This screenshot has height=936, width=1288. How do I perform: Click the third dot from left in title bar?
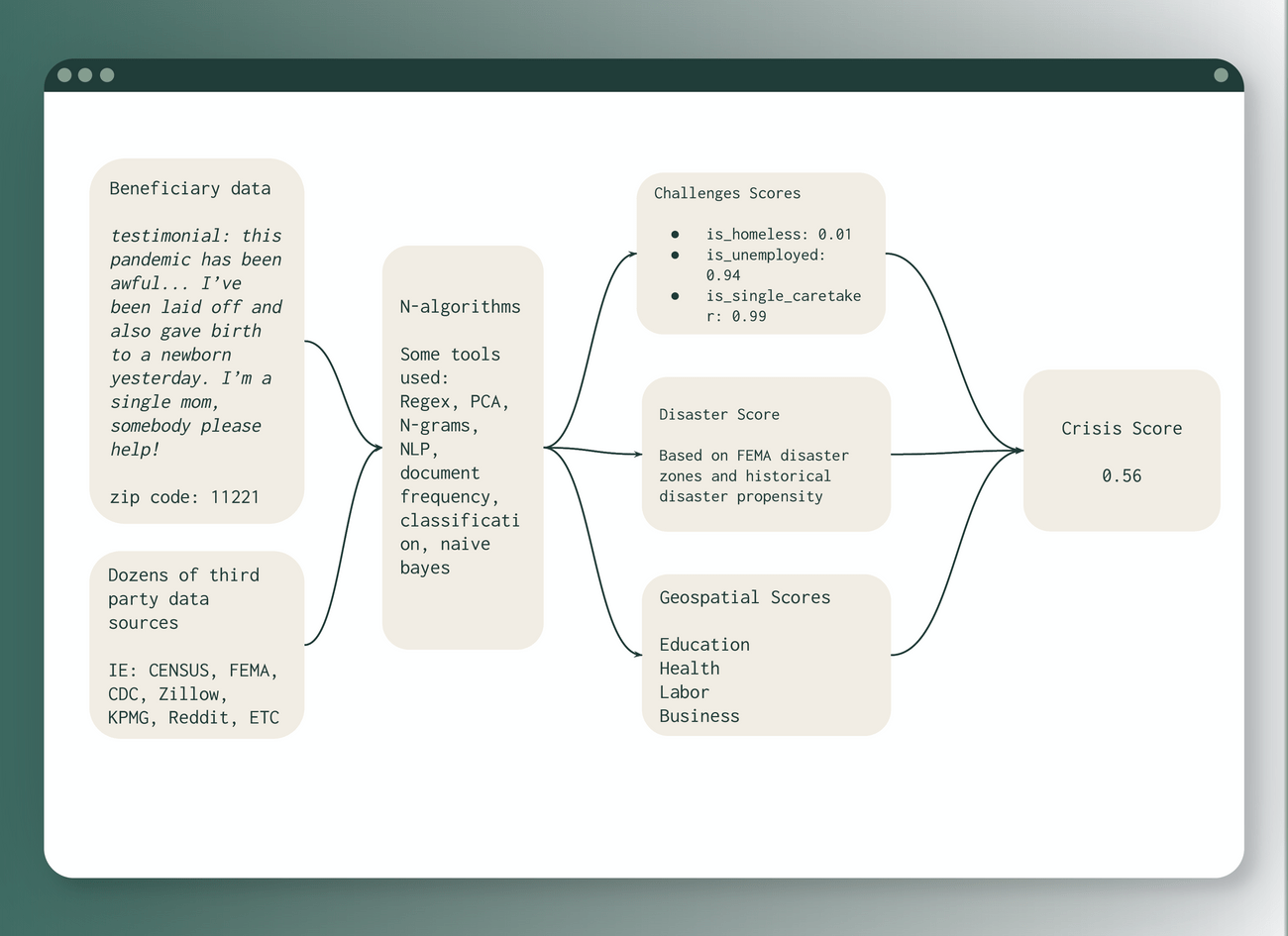(x=107, y=75)
